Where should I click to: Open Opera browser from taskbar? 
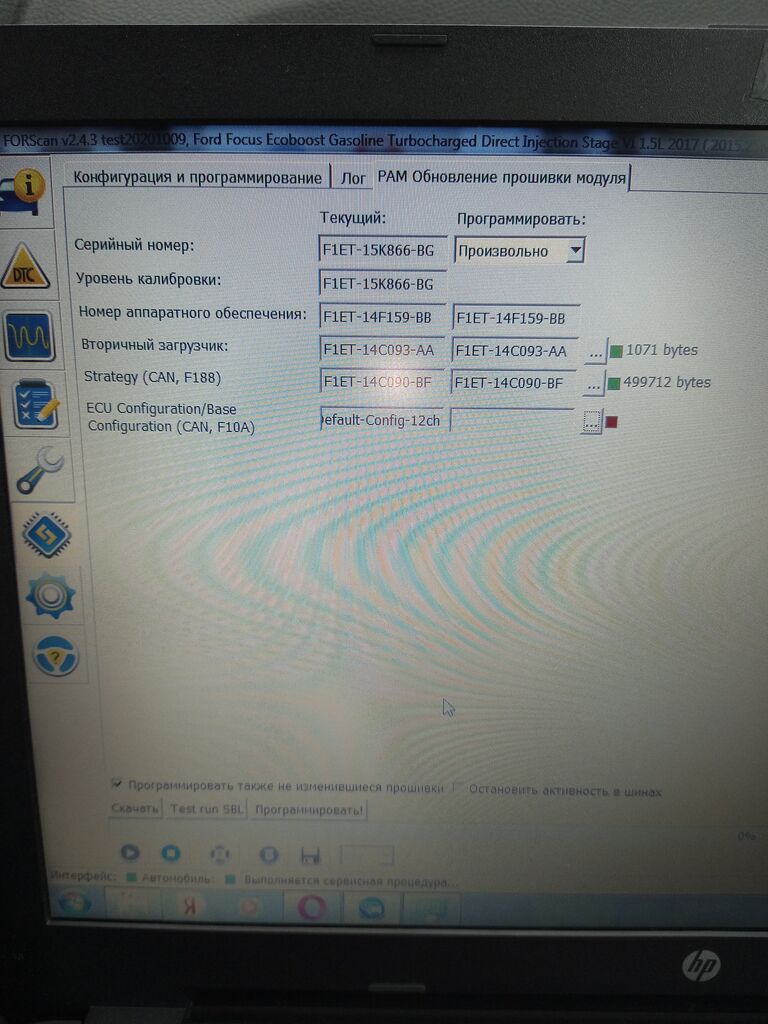coord(312,908)
